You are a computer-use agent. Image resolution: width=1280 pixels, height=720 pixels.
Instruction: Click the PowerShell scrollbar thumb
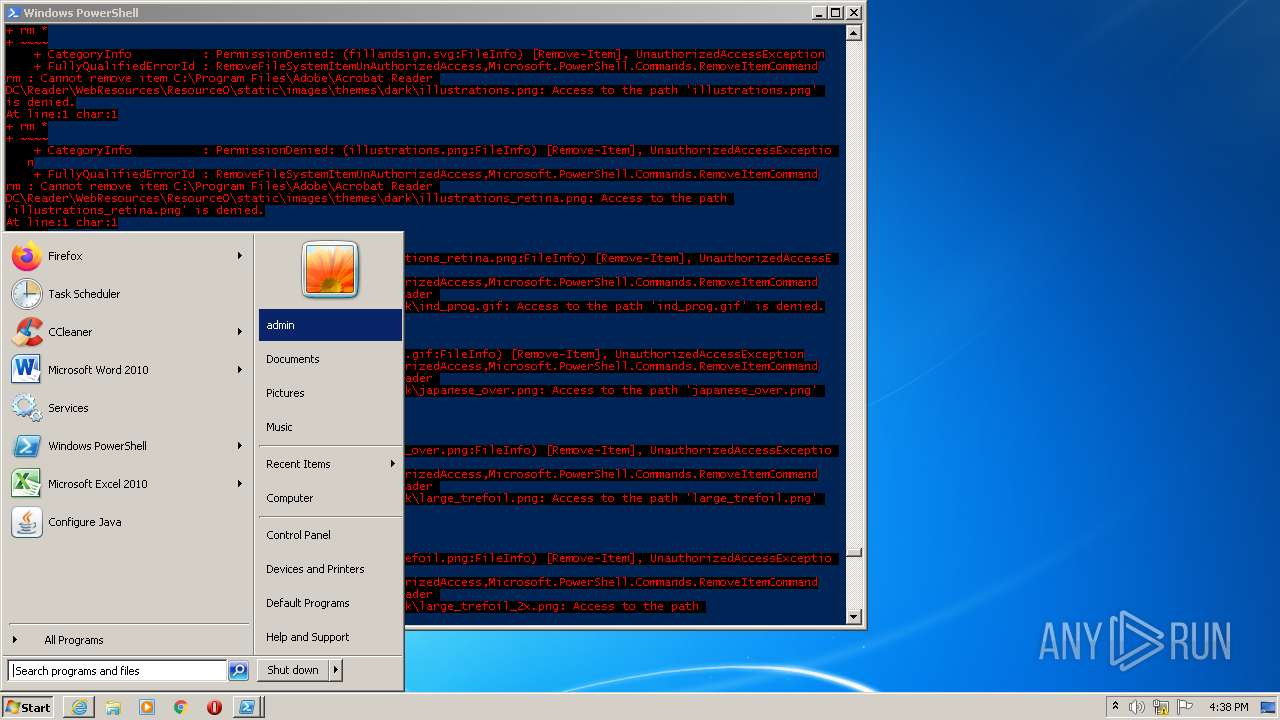coord(853,551)
